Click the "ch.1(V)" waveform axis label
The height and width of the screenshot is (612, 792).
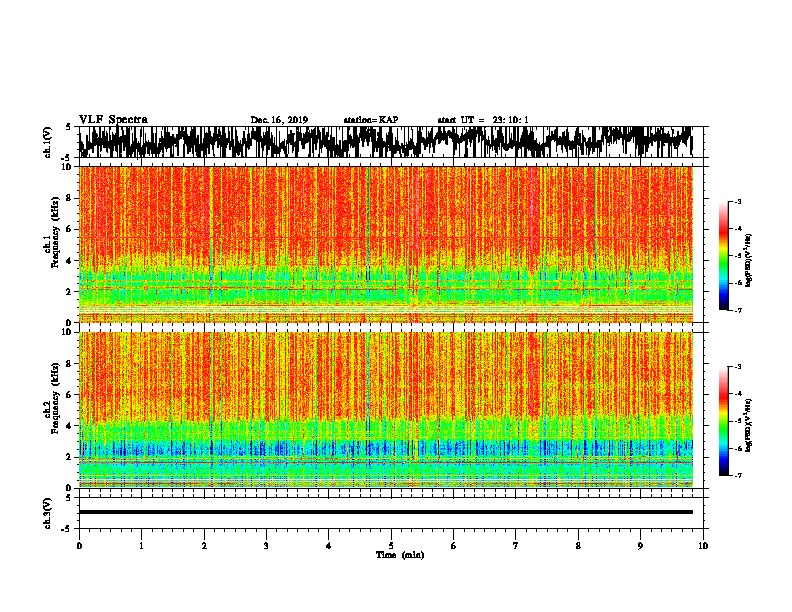click(x=48, y=142)
